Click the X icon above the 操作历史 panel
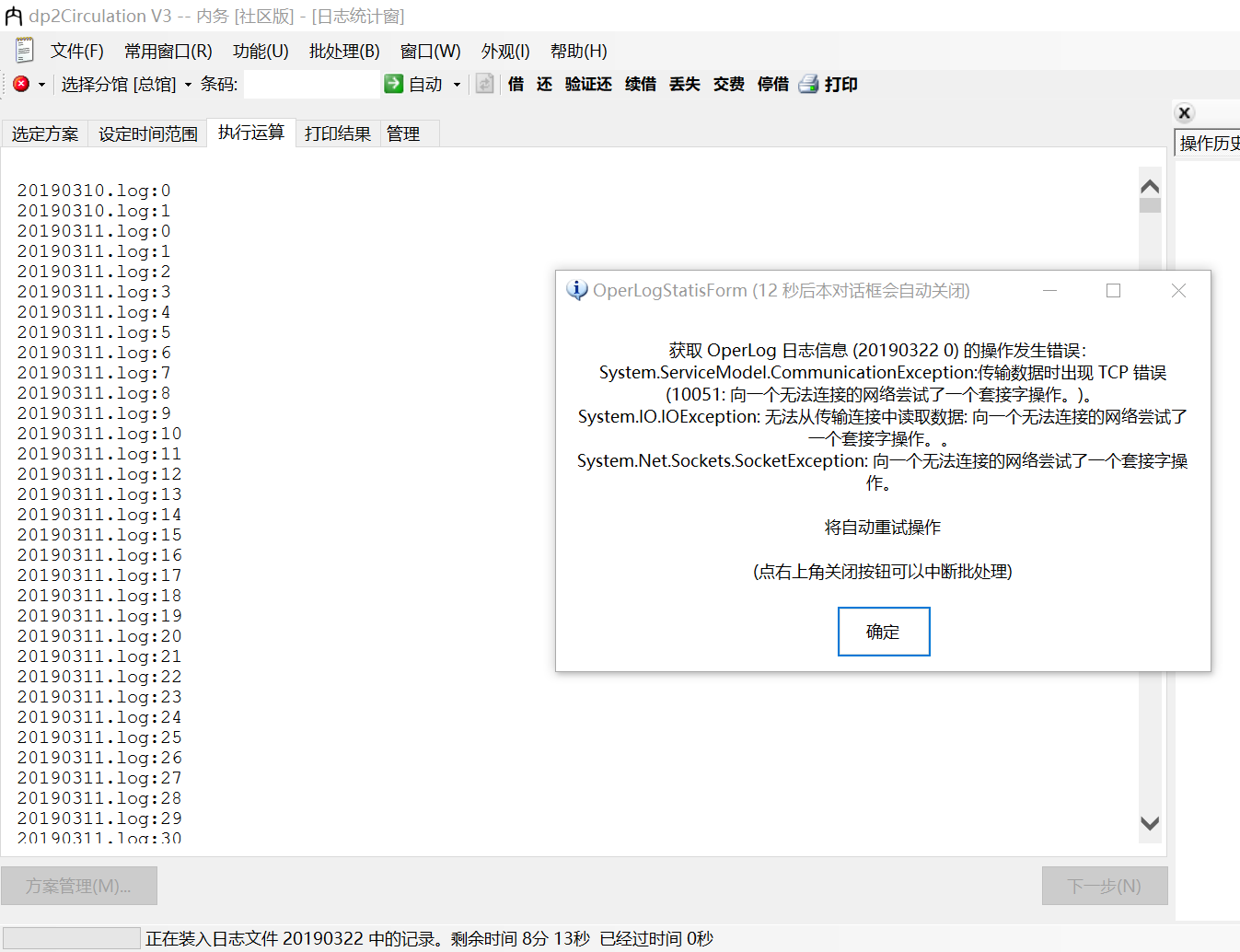Viewport: 1240px width, 952px height. (1184, 112)
